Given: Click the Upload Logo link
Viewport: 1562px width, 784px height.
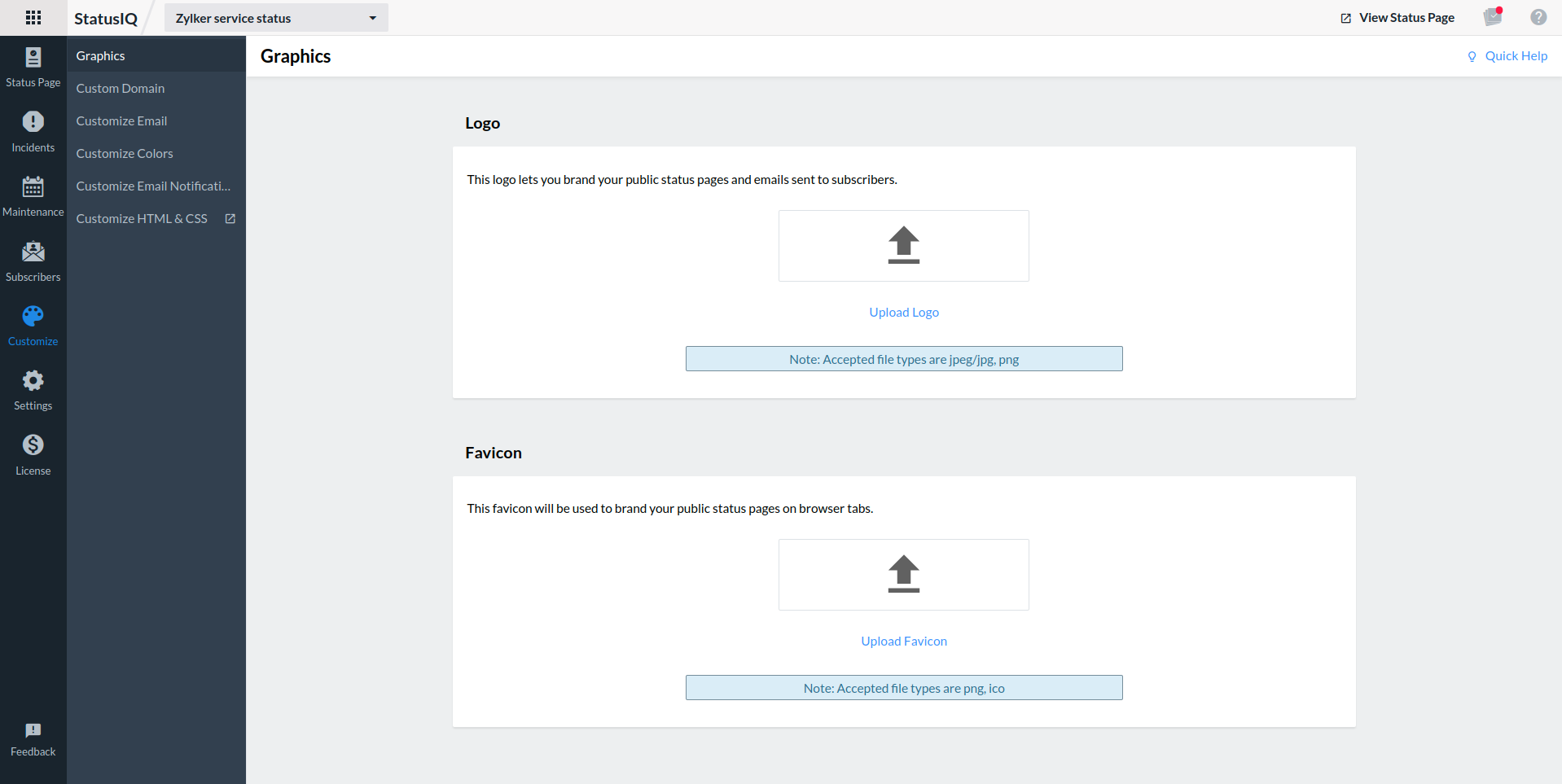Looking at the screenshot, I should pyautogui.click(x=903, y=313).
